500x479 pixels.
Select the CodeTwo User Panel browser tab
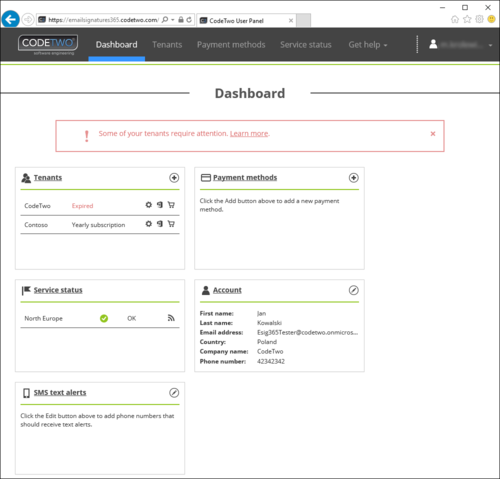(x=246, y=21)
